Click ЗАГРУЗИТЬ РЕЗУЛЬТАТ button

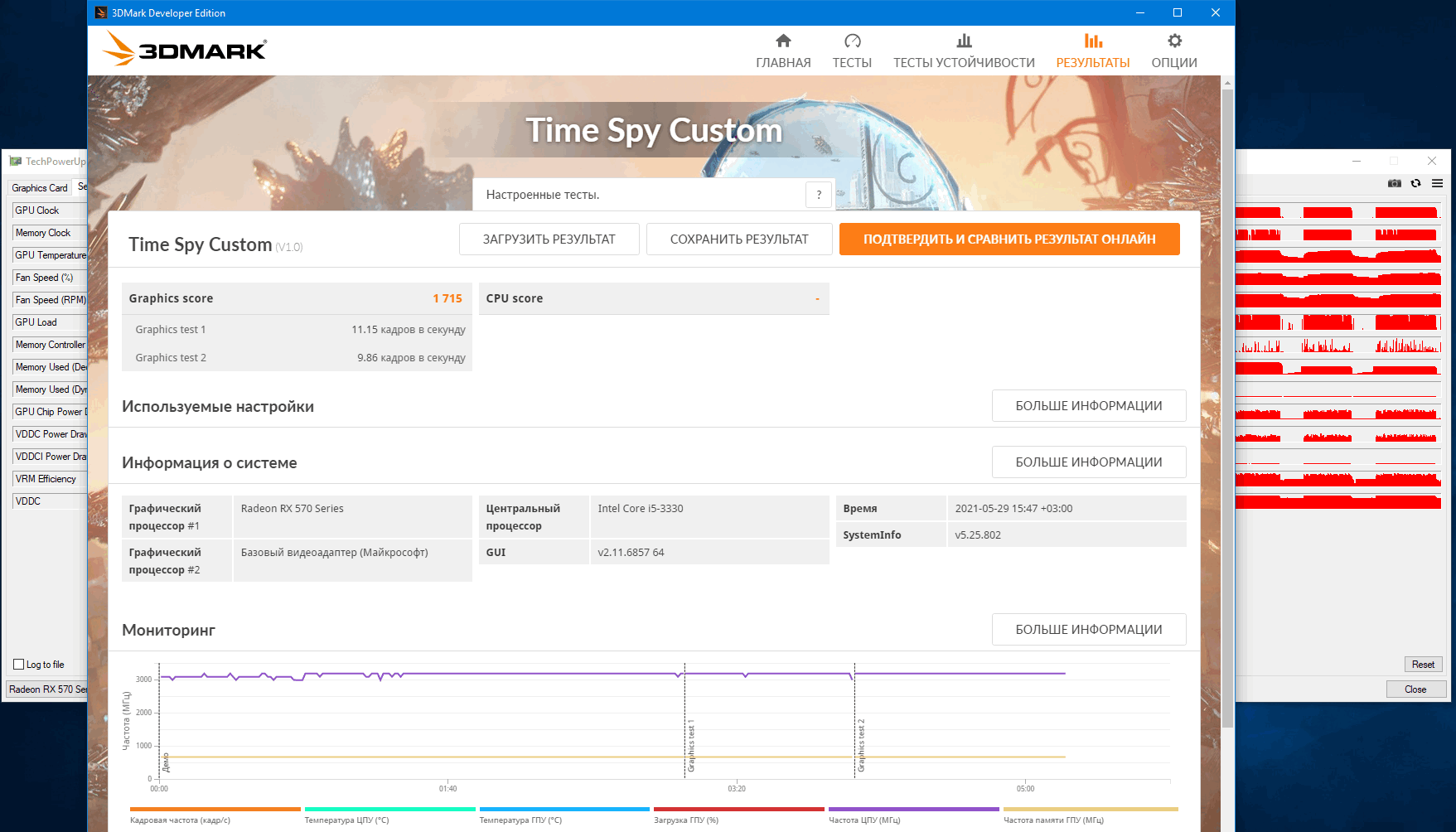[x=549, y=239]
